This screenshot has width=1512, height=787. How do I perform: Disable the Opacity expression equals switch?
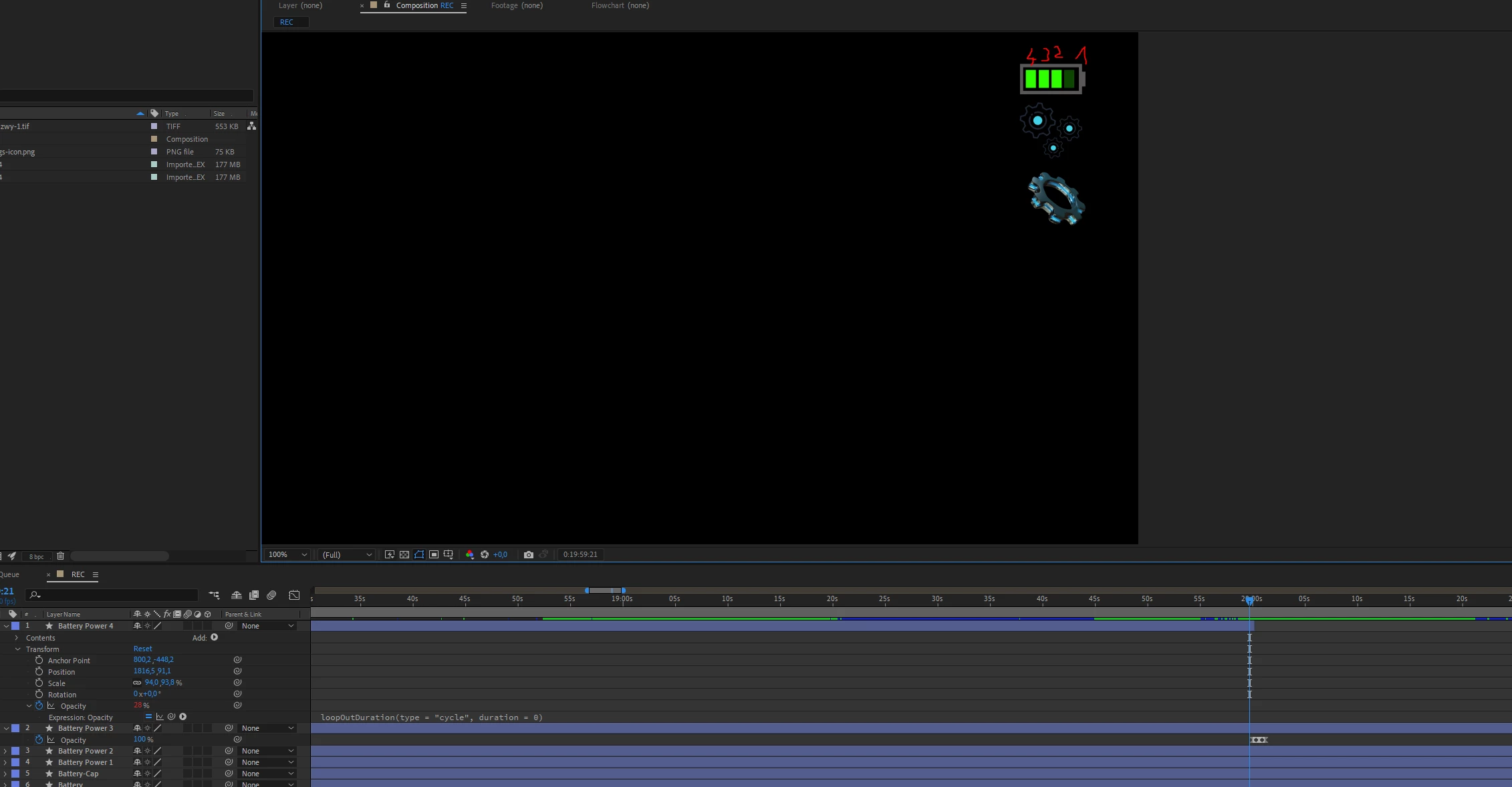pos(148,717)
